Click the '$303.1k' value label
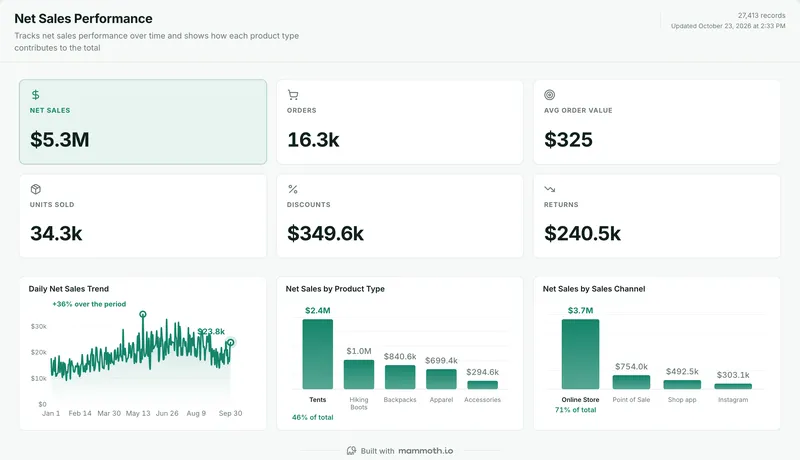Image resolution: width=800 pixels, height=460 pixels. point(733,375)
